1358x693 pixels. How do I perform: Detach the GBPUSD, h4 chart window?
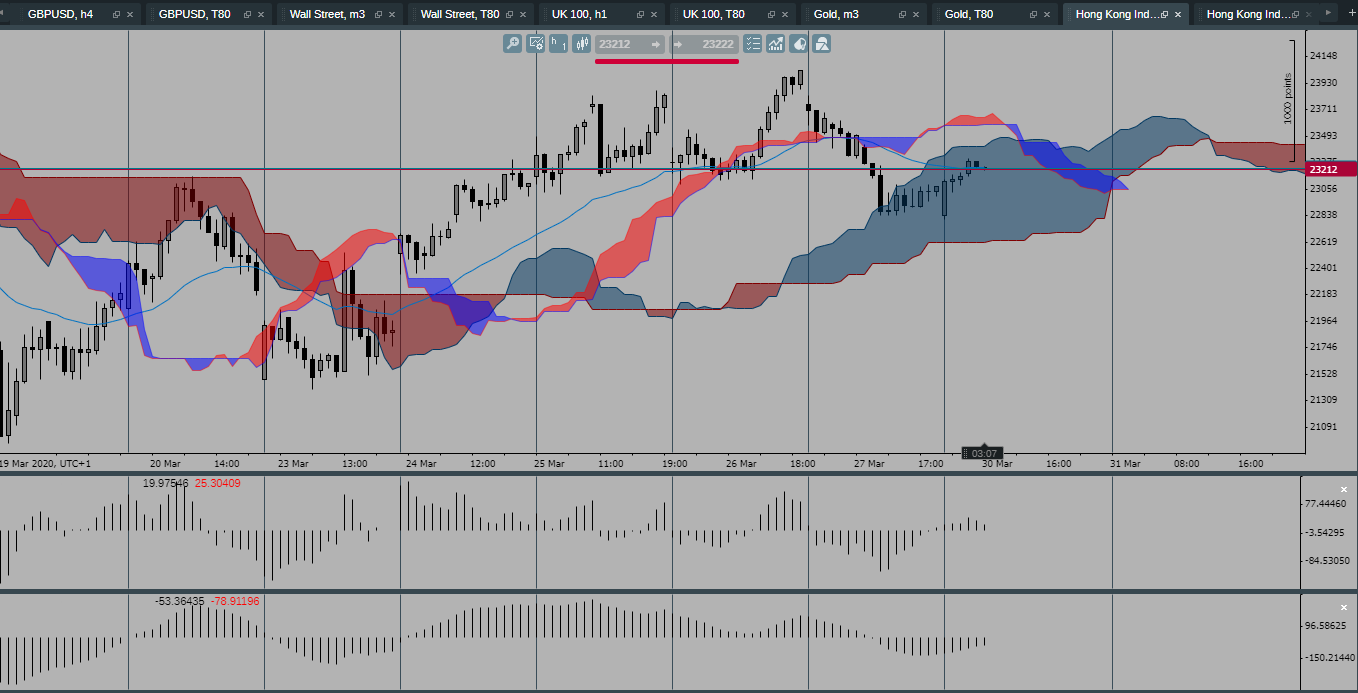coord(116,15)
